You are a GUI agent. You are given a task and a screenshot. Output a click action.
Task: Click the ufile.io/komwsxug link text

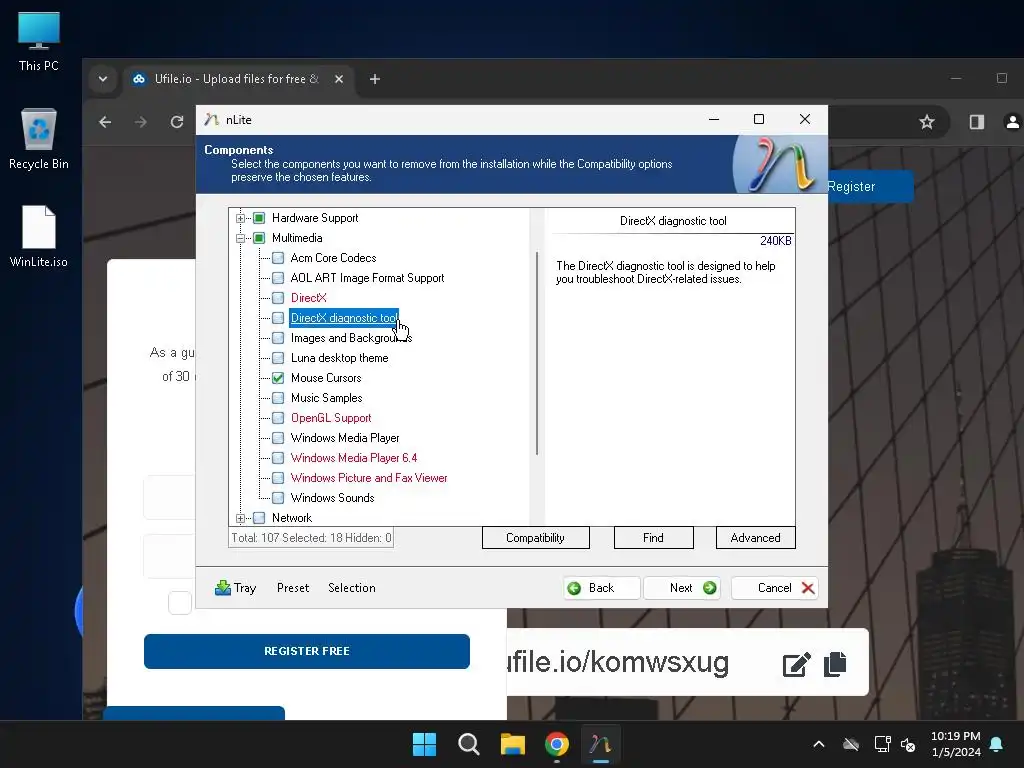618,662
